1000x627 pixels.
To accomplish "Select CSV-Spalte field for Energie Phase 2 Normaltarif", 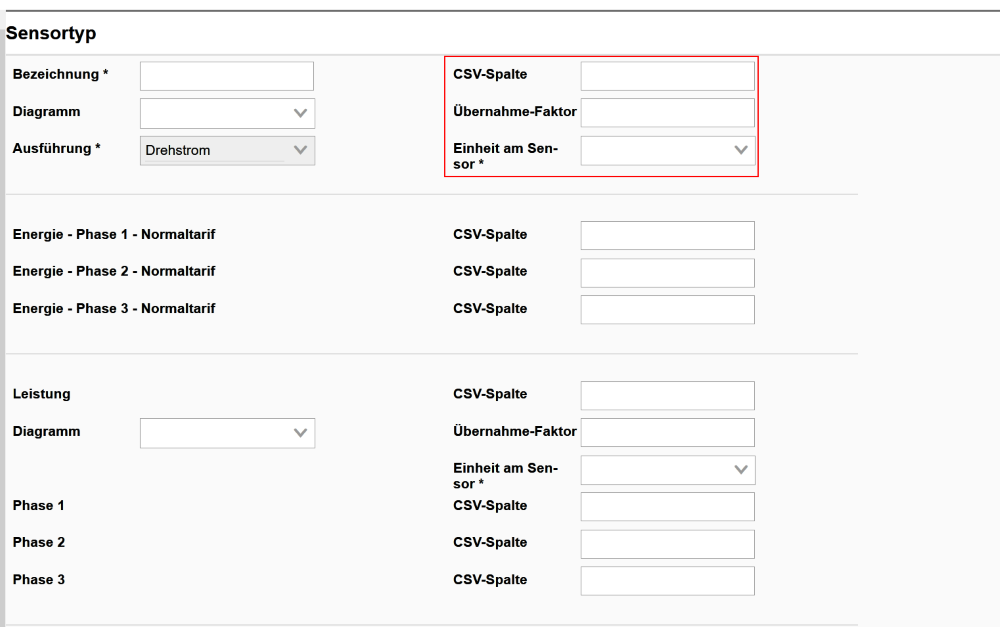I will (667, 272).
